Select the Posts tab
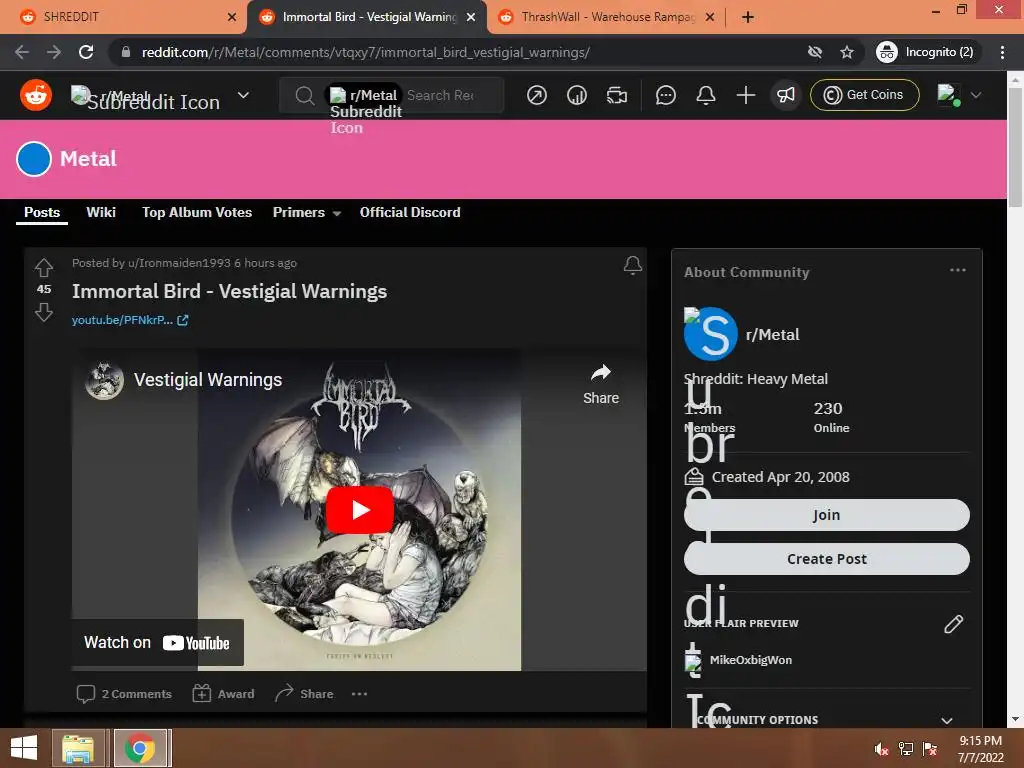The height and width of the screenshot is (768, 1024). tap(42, 212)
